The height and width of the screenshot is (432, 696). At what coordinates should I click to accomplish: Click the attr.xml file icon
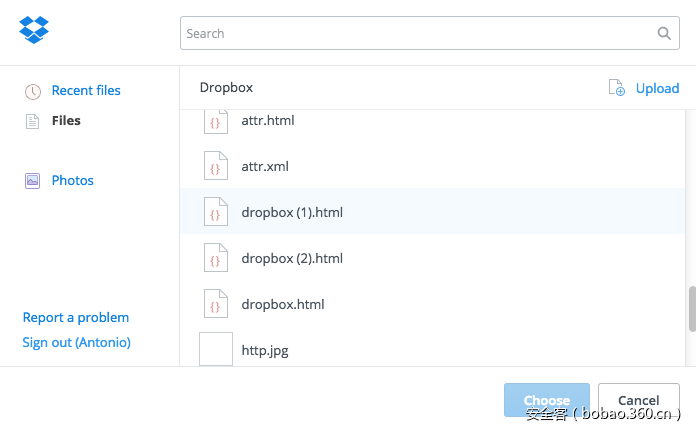(214, 166)
